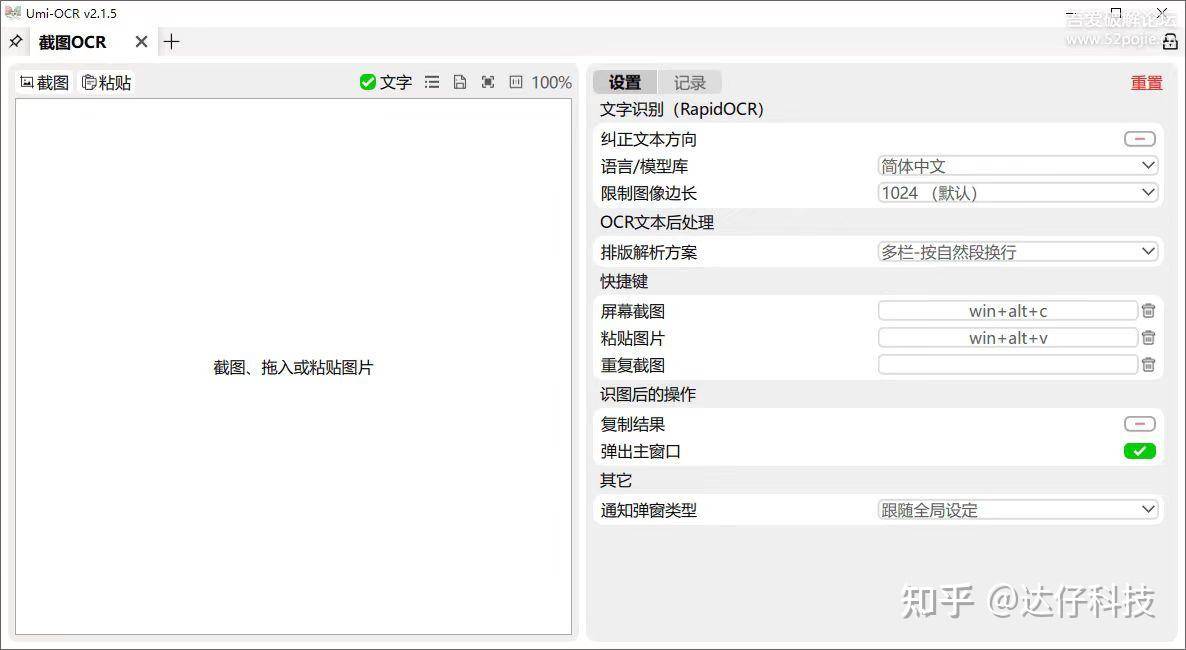Screen dimensions: 1186x650
Task: Click the 粘贴 paste button
Action: tap(107, 82)
